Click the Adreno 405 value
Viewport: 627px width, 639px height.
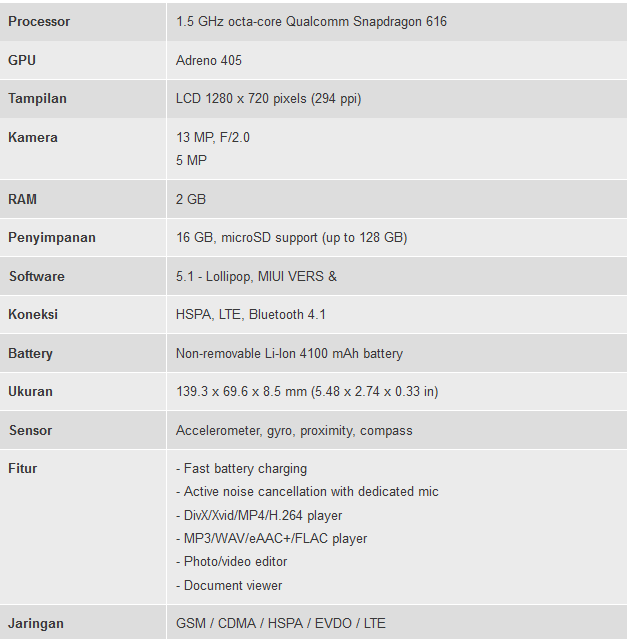click(209, 60)
